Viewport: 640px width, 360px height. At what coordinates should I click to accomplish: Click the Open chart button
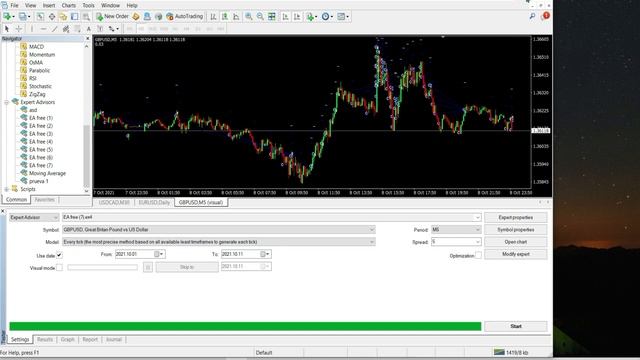[516, 242]
